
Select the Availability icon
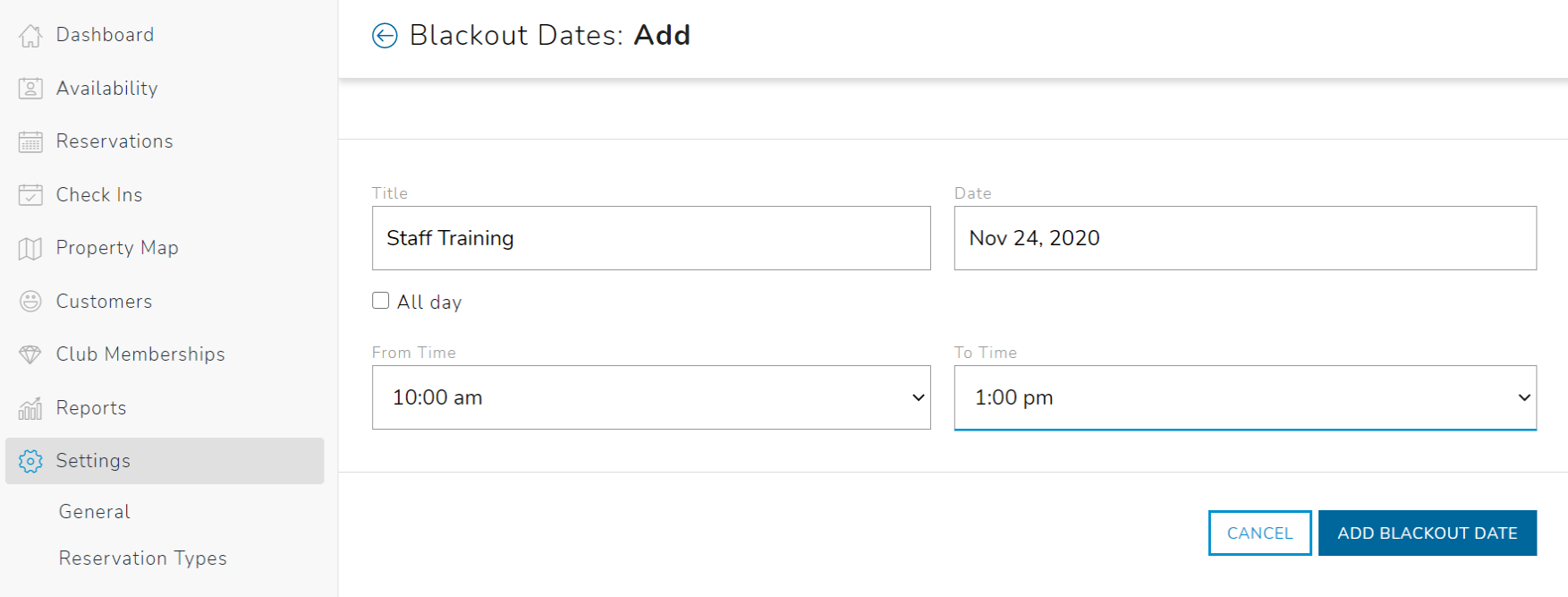pos(30,88)
